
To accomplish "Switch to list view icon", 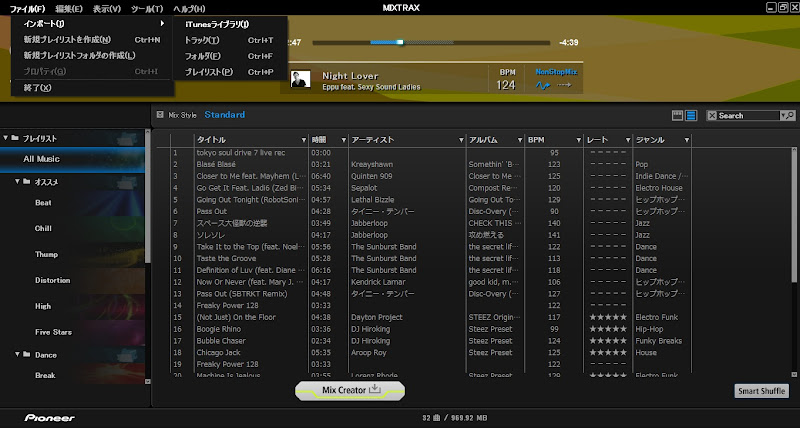I will tap(691, 116).
